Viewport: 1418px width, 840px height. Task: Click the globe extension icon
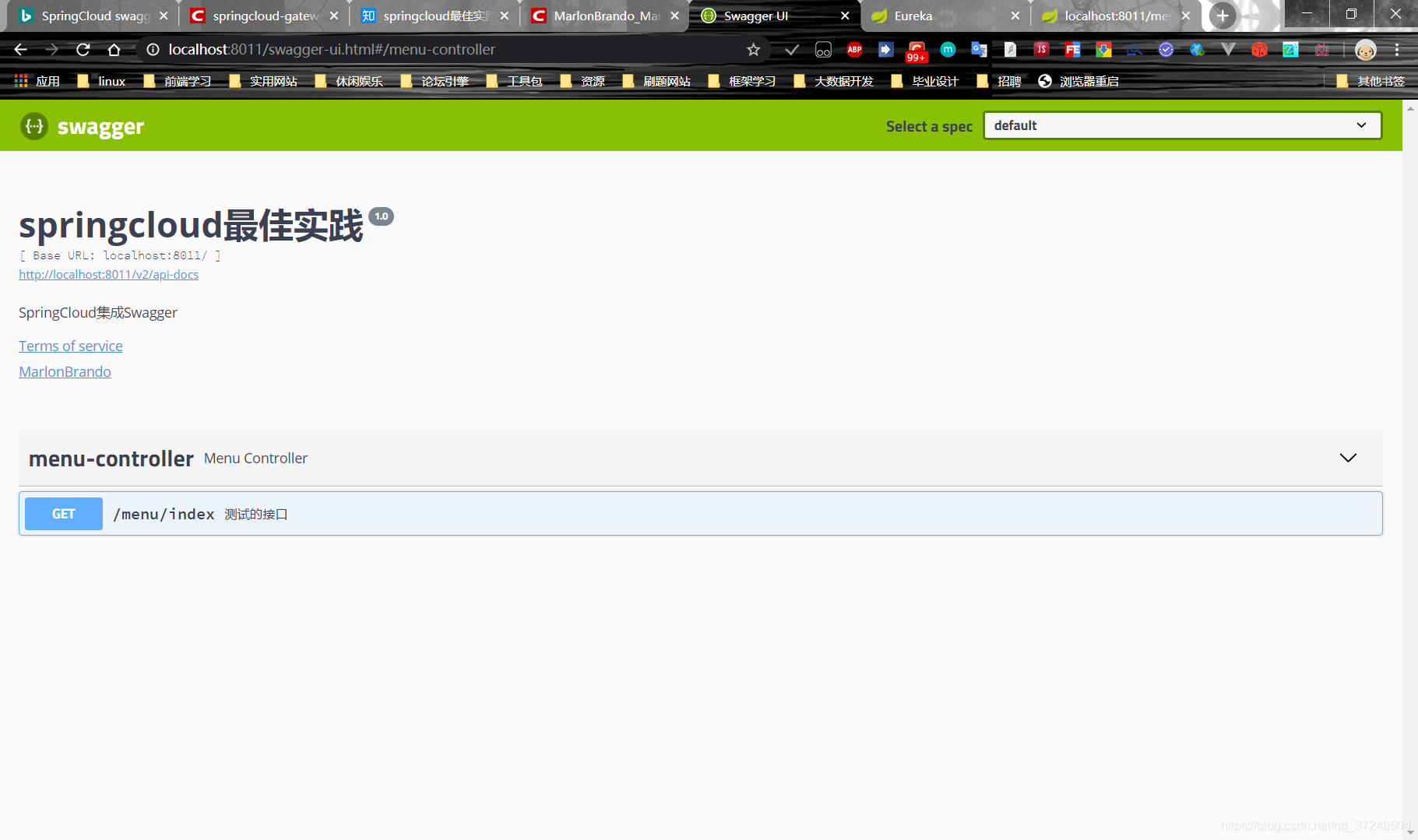coord(1197,50)
